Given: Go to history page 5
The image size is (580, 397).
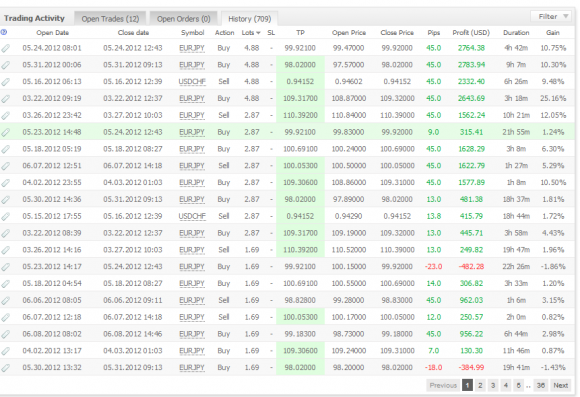Looking at the screenshot, I should [518, 386].
